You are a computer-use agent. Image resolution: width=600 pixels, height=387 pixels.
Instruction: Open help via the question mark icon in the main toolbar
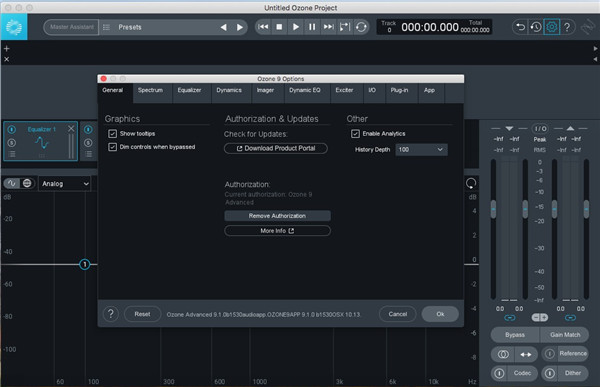click(567, 27)
